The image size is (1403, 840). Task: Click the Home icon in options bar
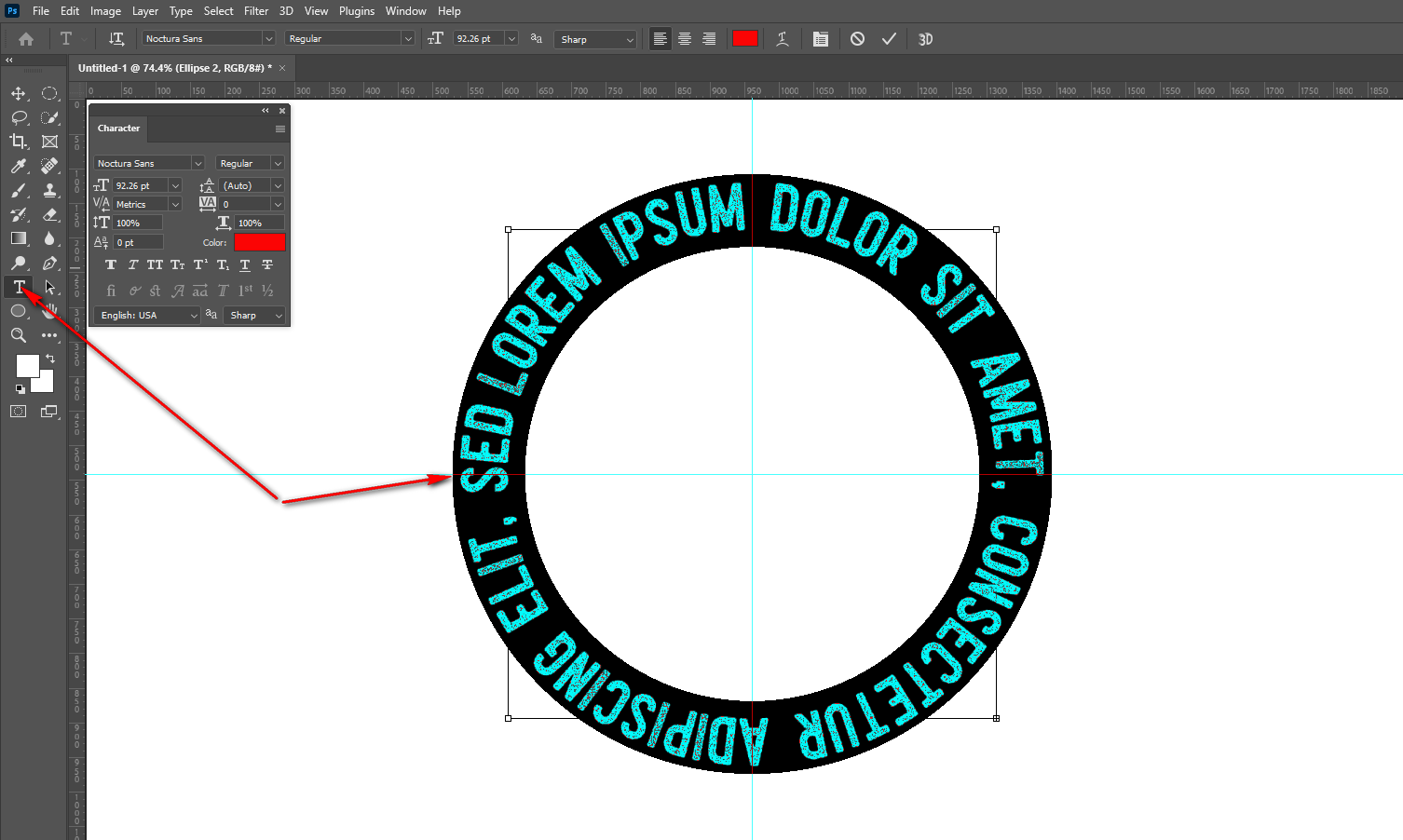click(x=26, y=39)
